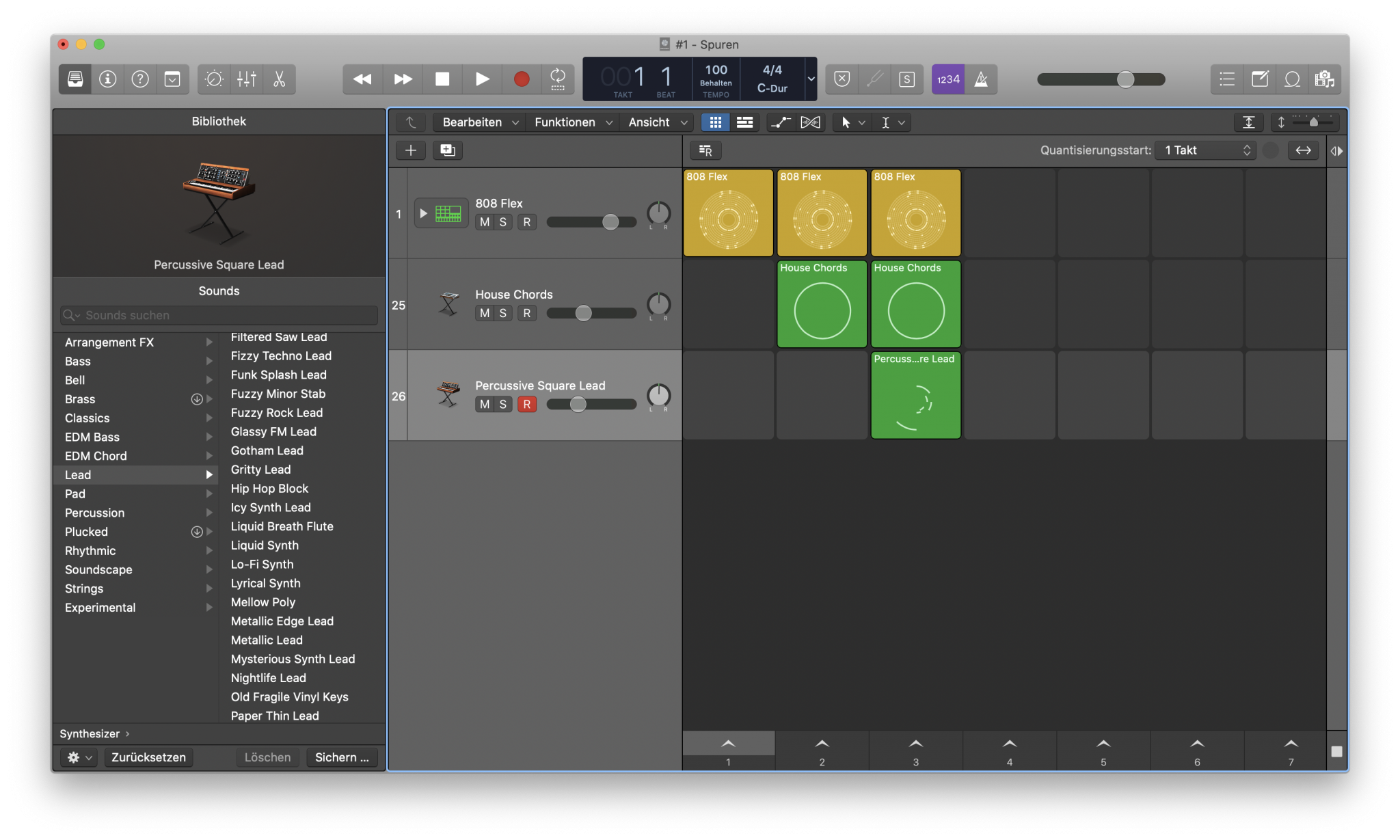Disable record-enable on Percussive Square Lead
Image resolution: width=1400 pixels, height=840 pixels.
click(x=526, y=404)
